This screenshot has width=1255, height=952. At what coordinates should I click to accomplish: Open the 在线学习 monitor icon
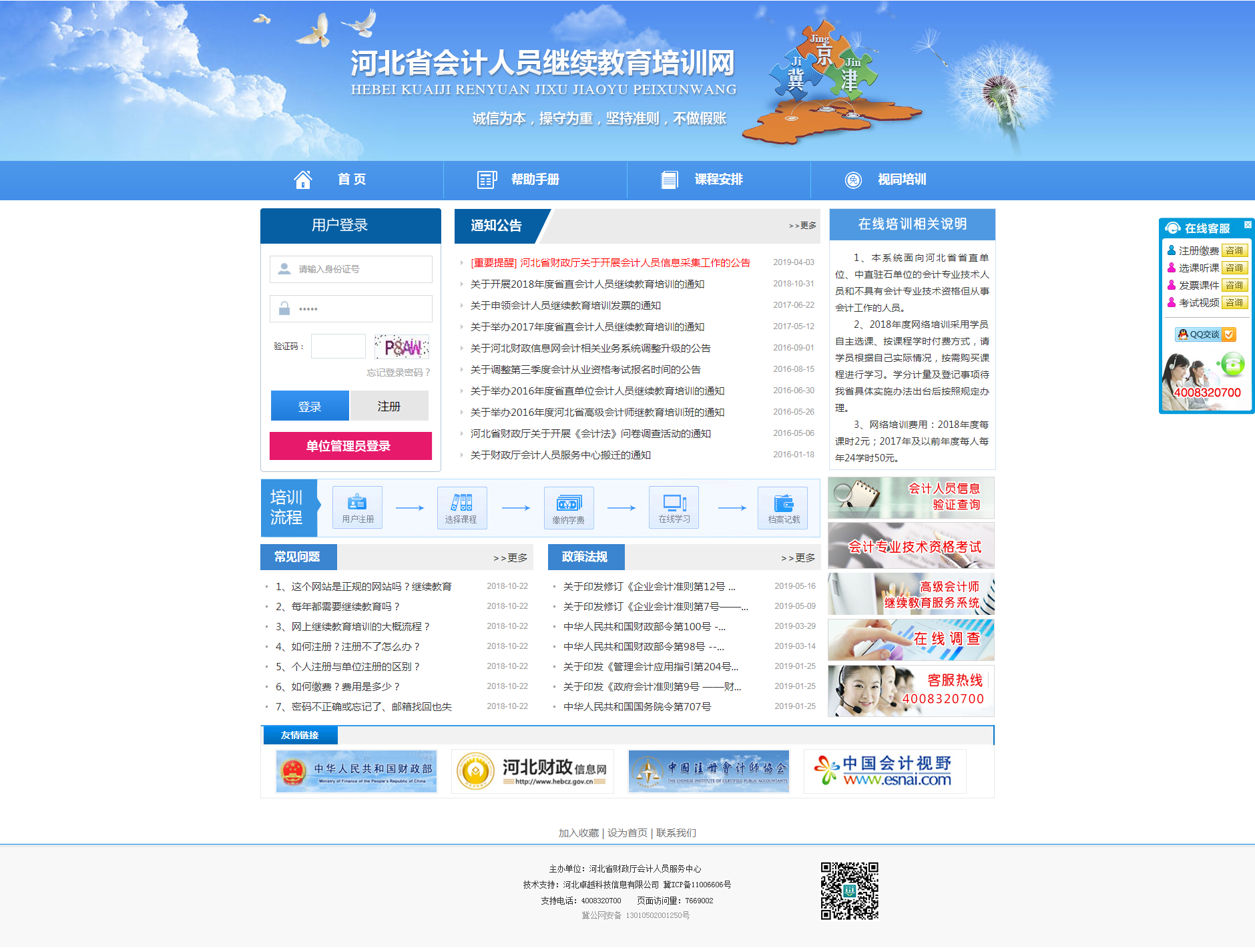tap(674, 503)
